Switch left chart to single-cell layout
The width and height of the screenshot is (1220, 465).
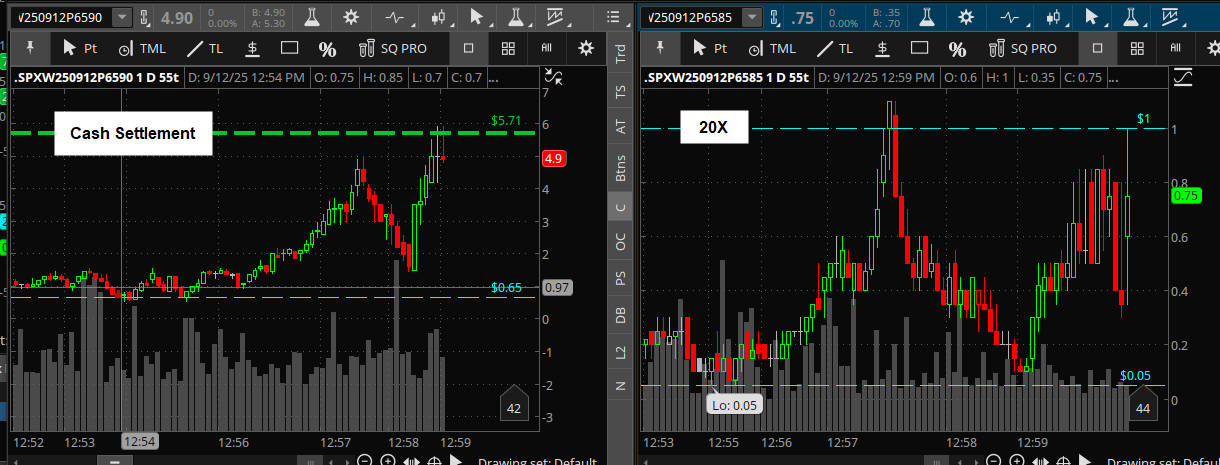469,48
